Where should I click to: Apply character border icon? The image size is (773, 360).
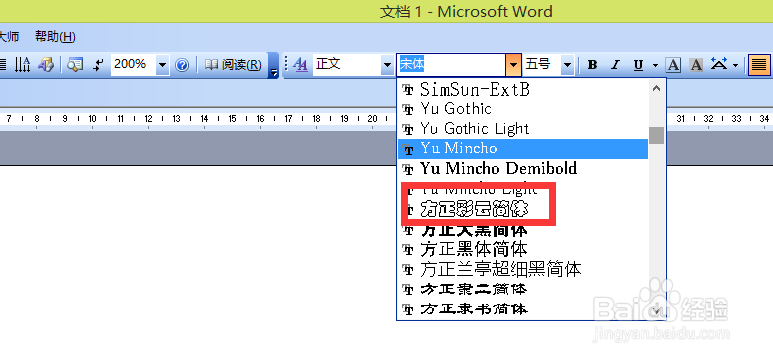[673, 65]
